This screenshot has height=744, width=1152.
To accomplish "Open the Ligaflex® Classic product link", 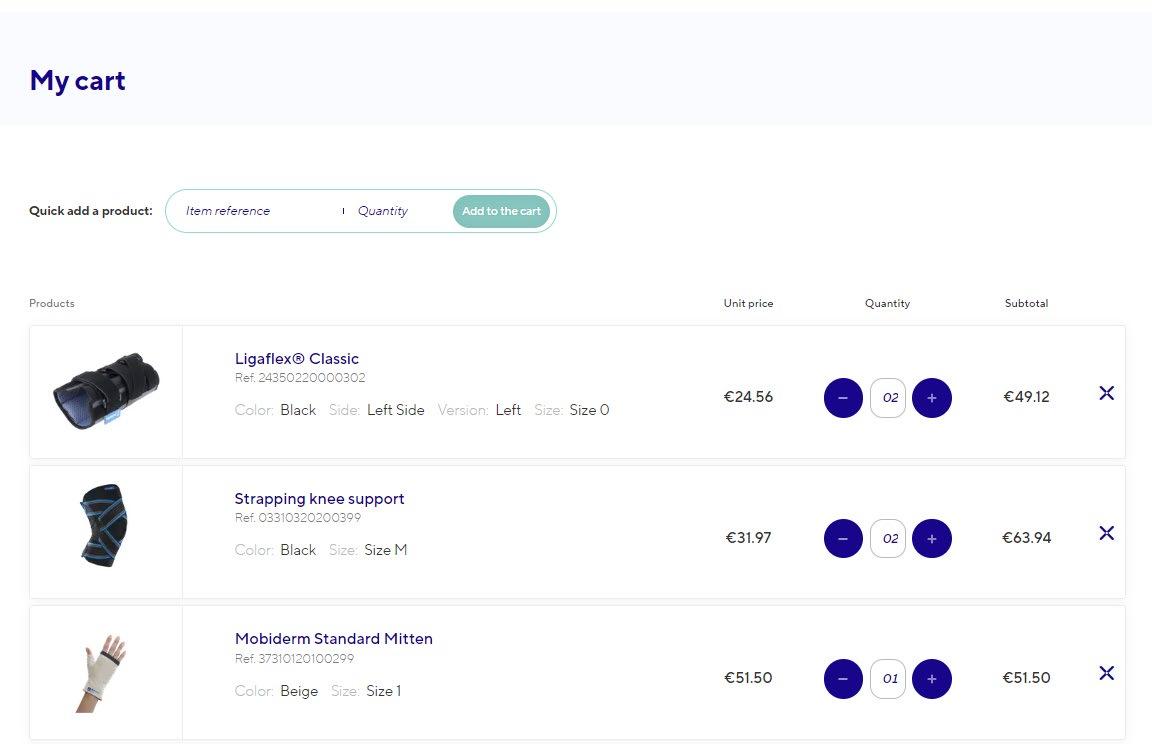I will click(296, 359).
